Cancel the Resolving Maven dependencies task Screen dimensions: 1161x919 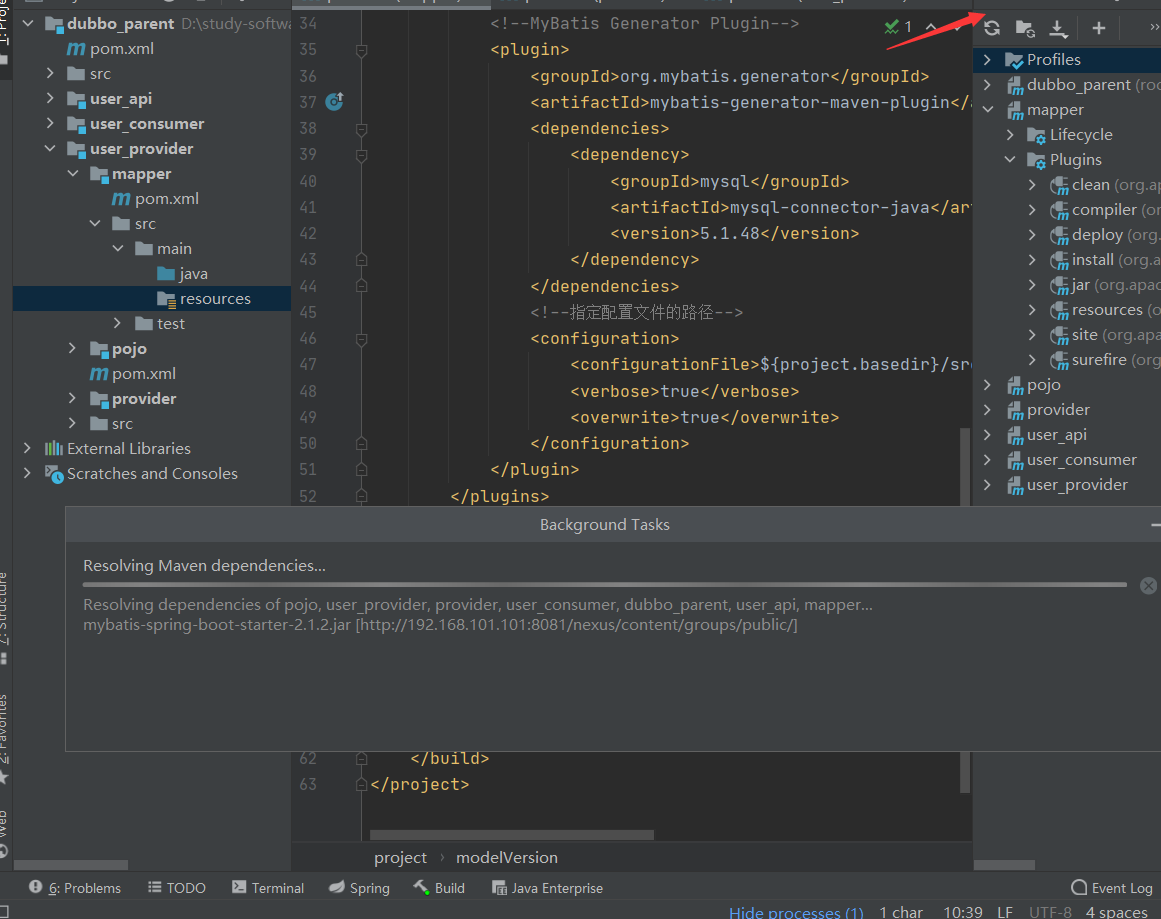point(1148,586)
